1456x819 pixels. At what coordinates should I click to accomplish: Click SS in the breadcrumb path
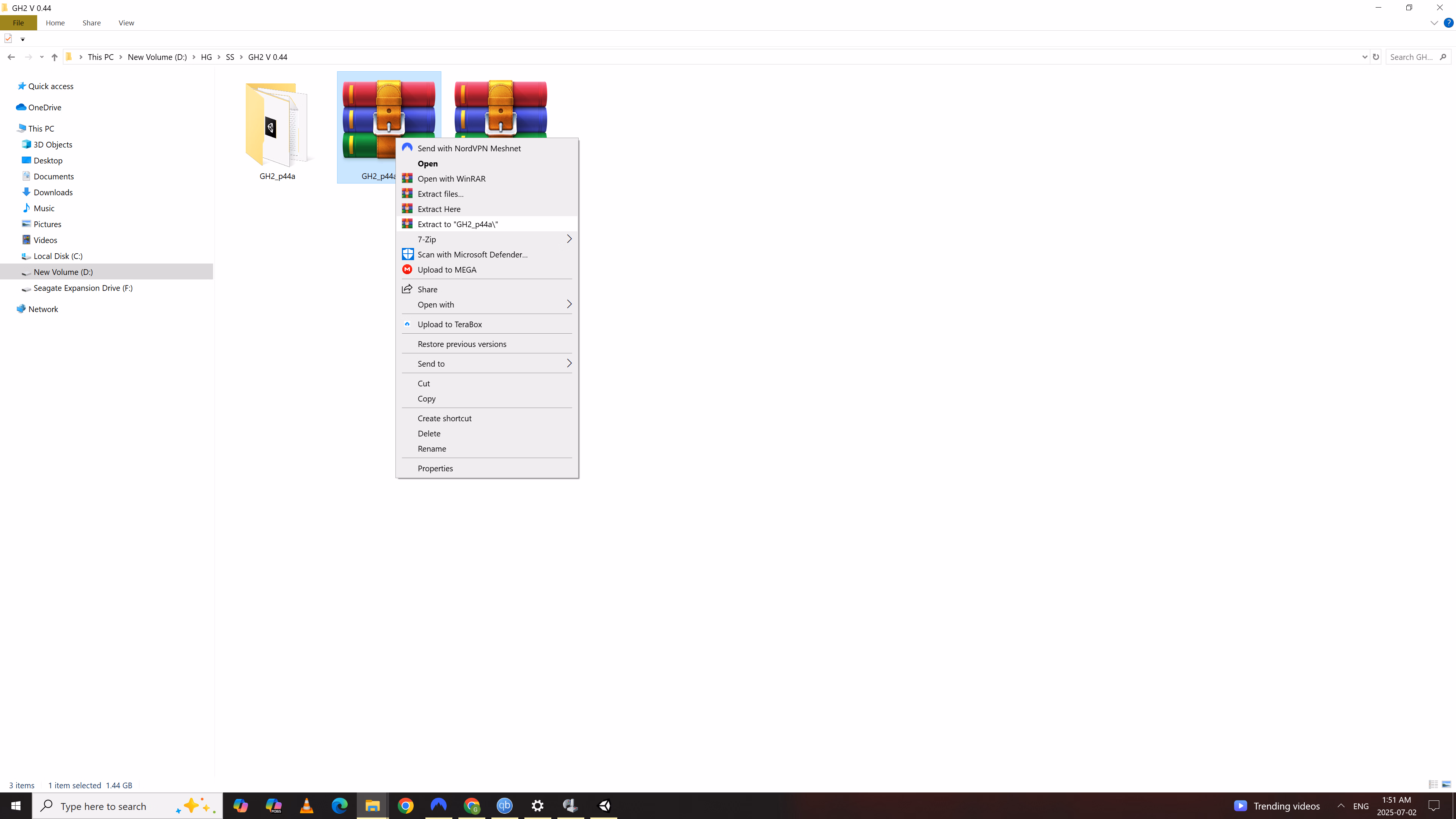[x=229, y=56]
